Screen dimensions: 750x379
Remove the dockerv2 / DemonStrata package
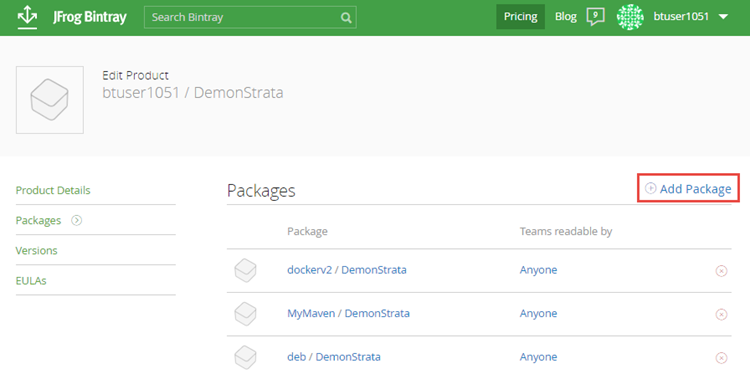[x=721, y=271]
